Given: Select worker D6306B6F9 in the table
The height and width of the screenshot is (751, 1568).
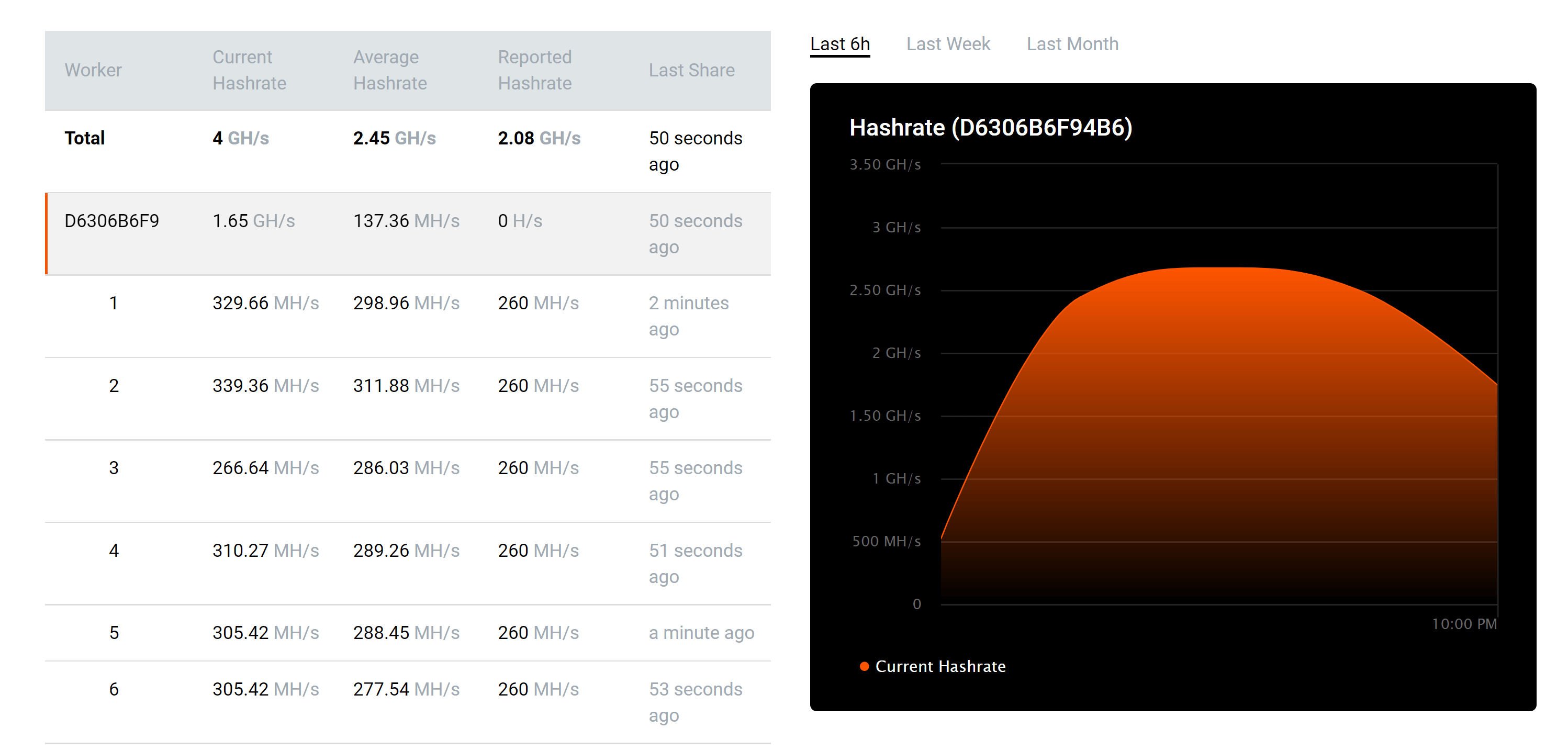Looking at the screenshot, I should click(112, 221).
